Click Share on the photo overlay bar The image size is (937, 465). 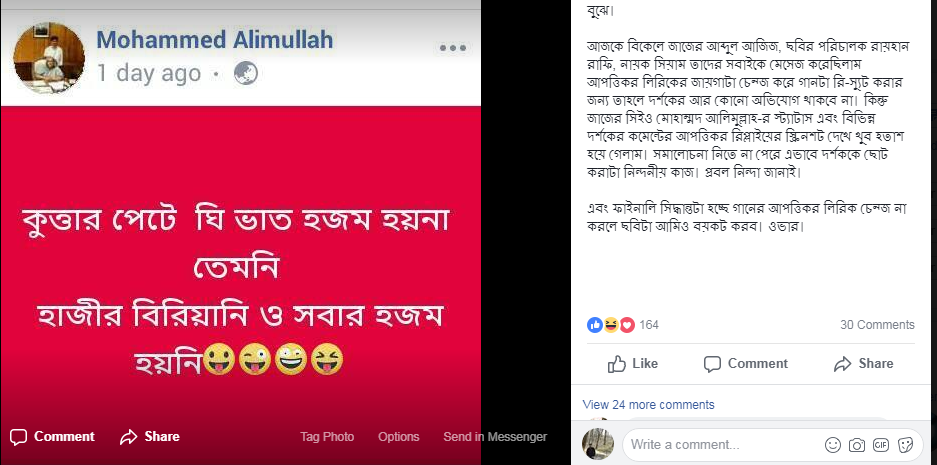[x=150, y=437]
